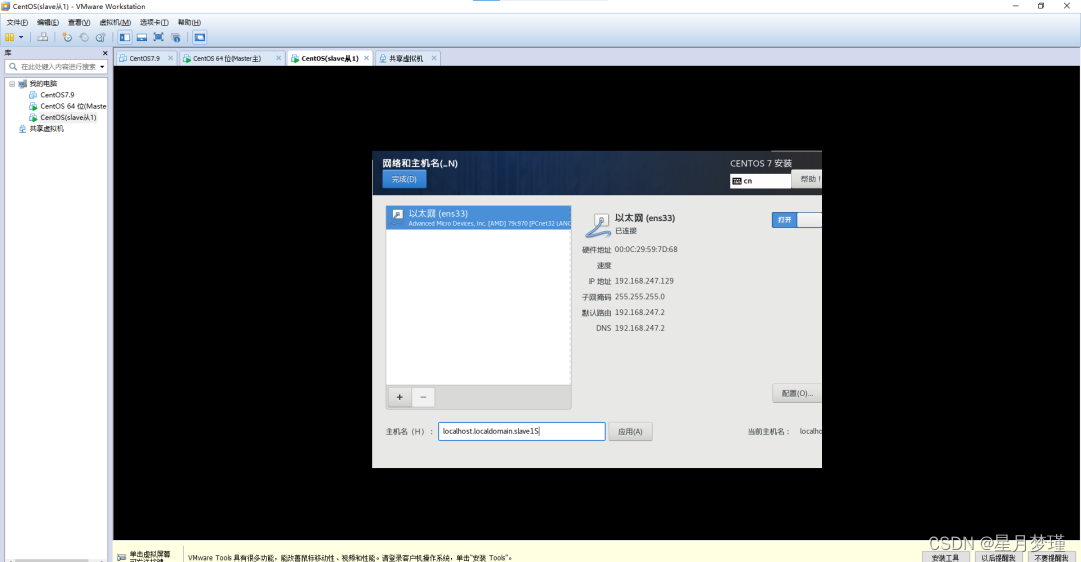Close the 共享虚拟机 tab
Screen dimensions: 1081x562
pyautogui.click(x=434, y=58)
